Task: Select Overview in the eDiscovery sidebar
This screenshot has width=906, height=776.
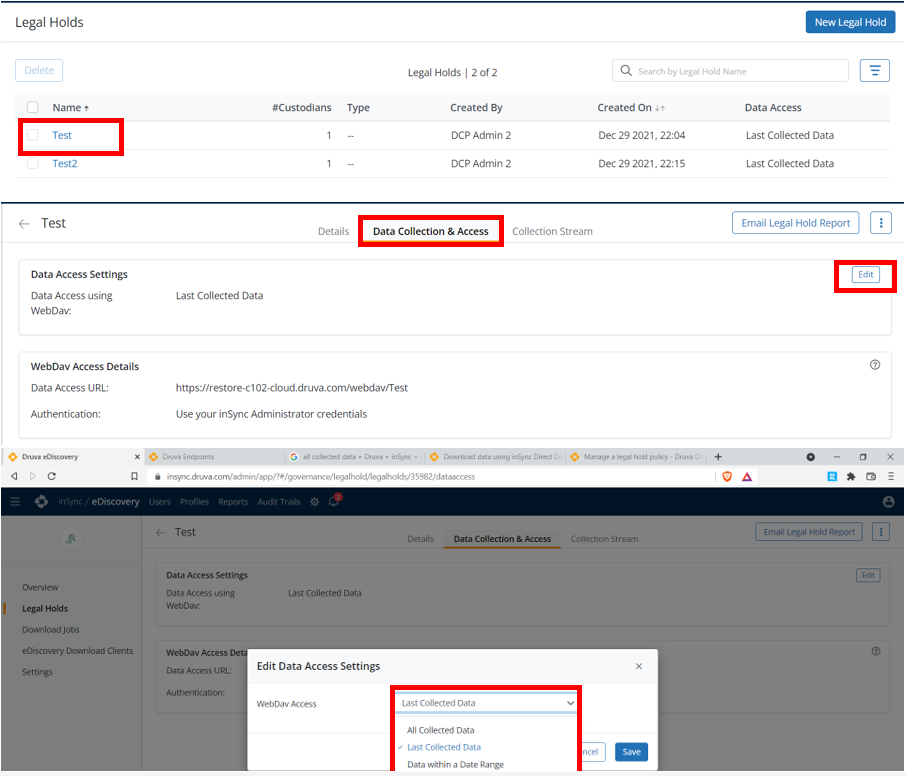Action: pyautogui.click(x=40, y=587)
